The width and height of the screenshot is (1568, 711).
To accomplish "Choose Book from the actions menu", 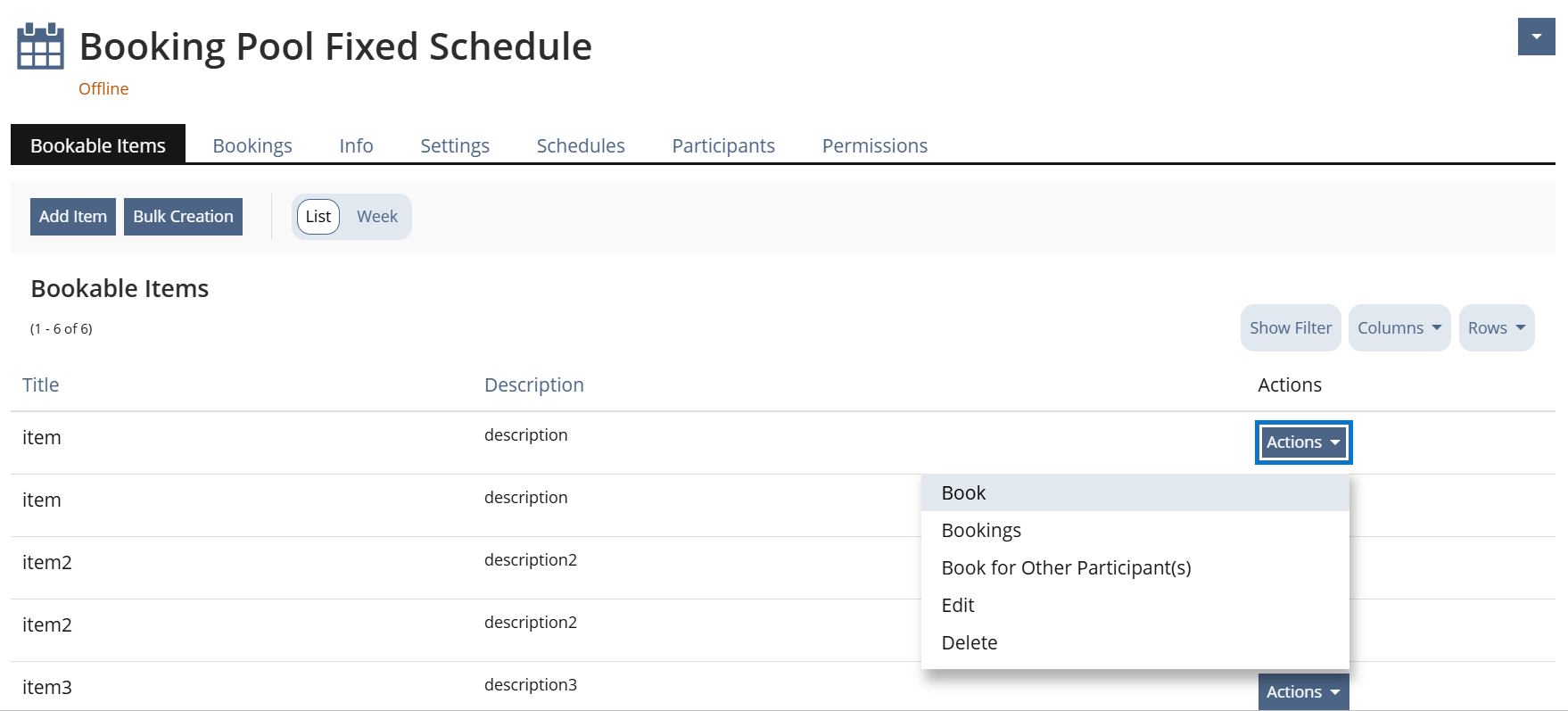I will coord(963,492).
